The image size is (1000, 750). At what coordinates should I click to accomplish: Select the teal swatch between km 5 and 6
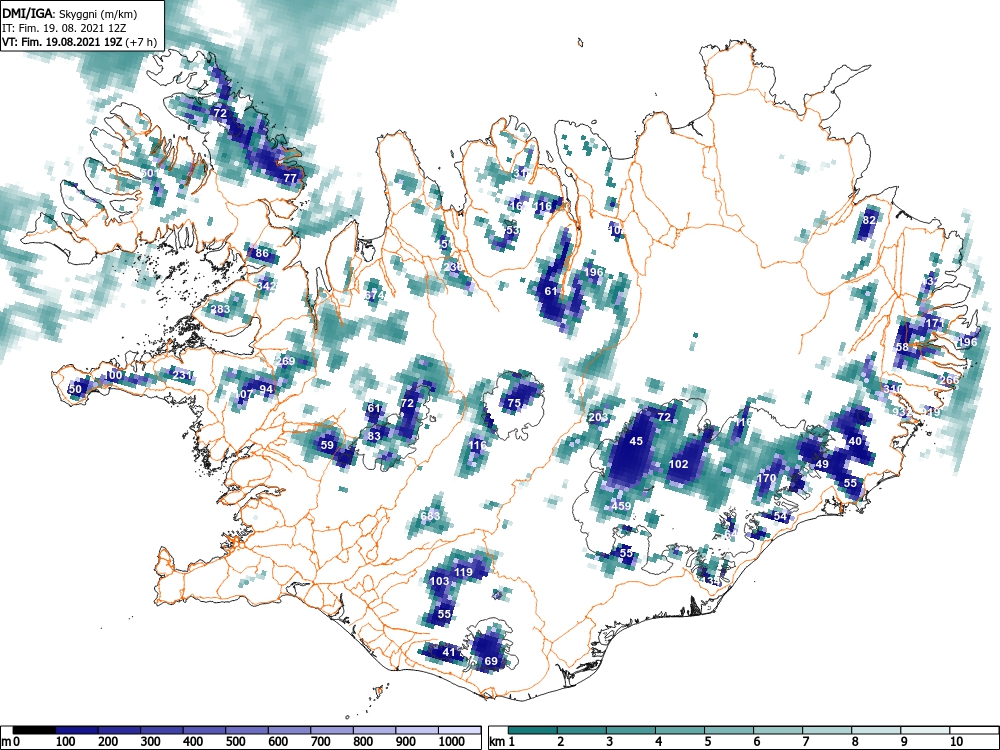[x=729, y=730]
